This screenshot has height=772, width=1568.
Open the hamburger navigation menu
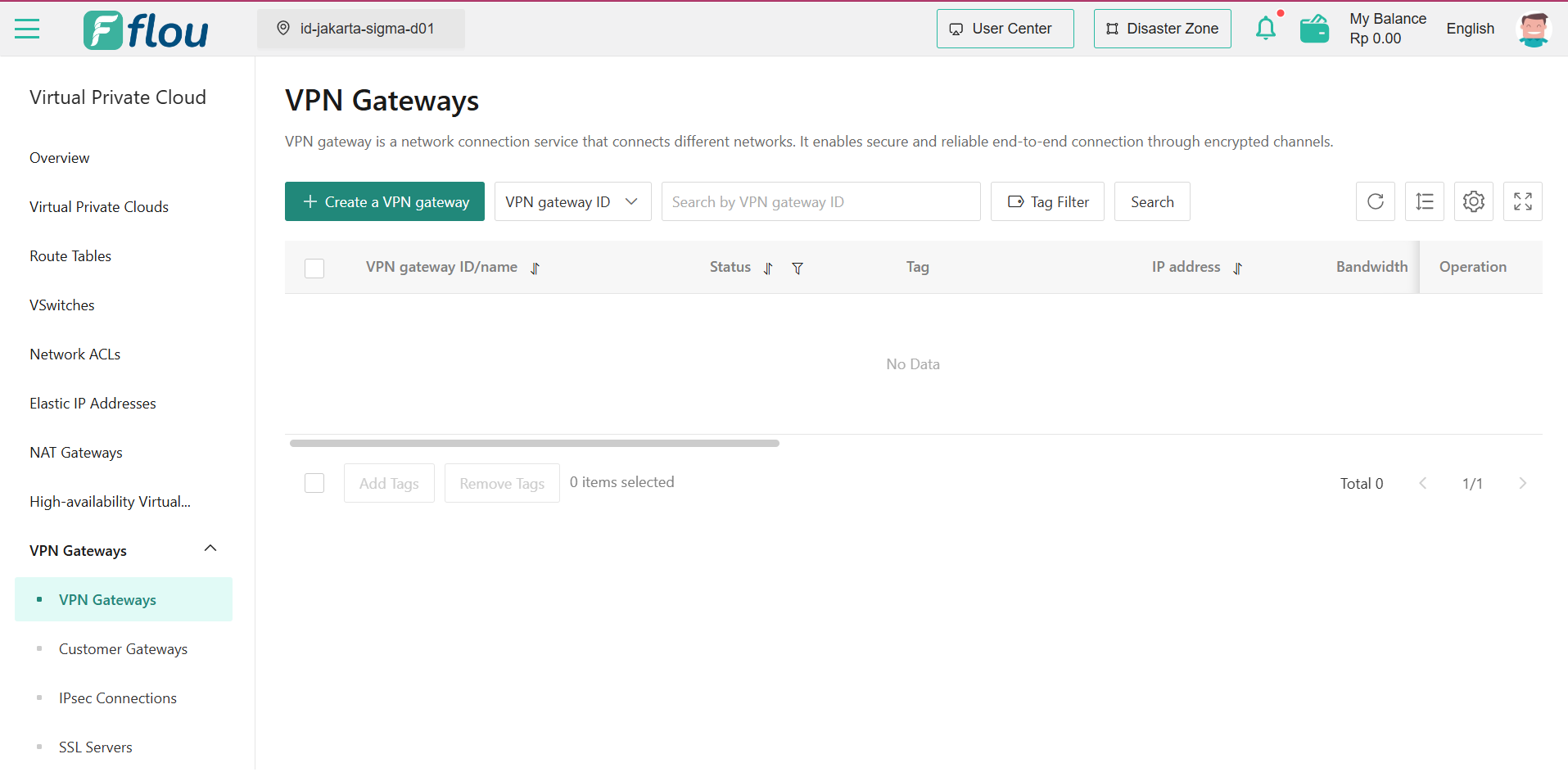[27, 29]
